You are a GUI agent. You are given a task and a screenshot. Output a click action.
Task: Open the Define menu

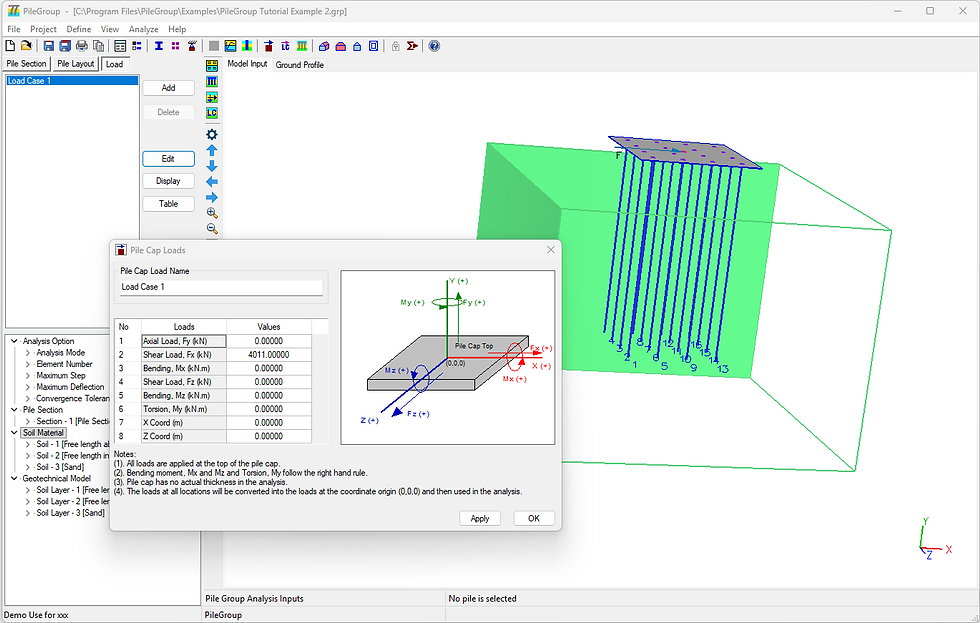pos(79,29)
